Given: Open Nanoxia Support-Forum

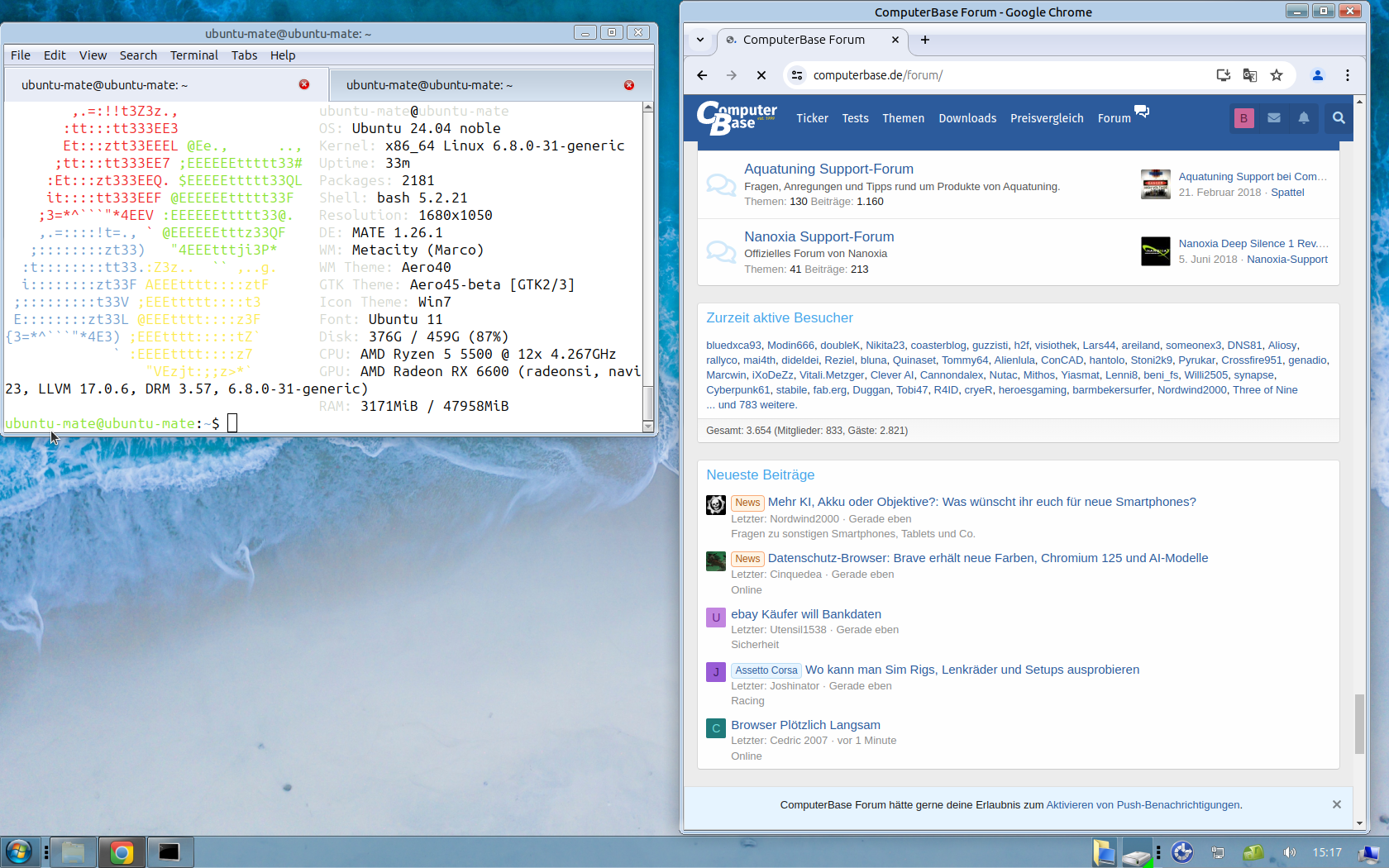Looking at the screenshot, I should (x=819, y=236).
